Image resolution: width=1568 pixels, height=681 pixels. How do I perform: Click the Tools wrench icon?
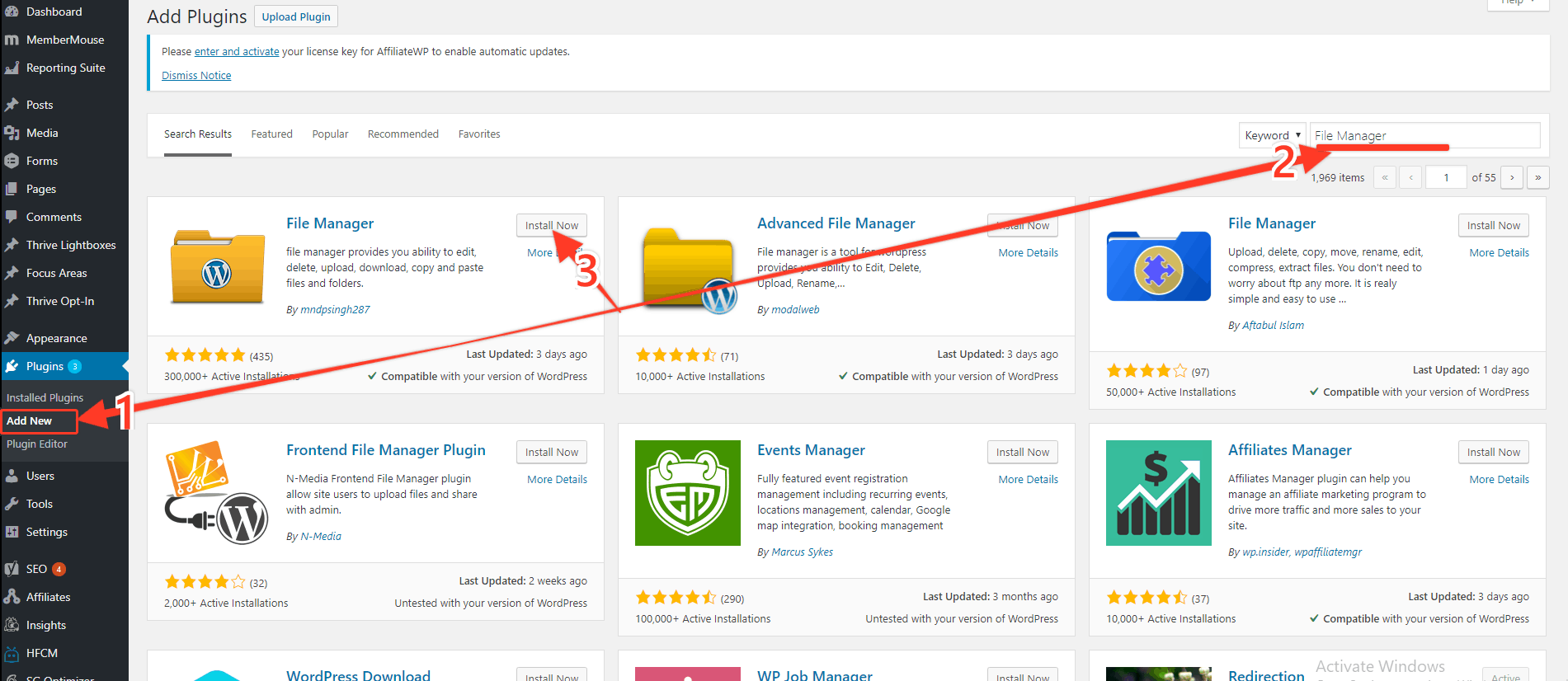pos(12,504)
